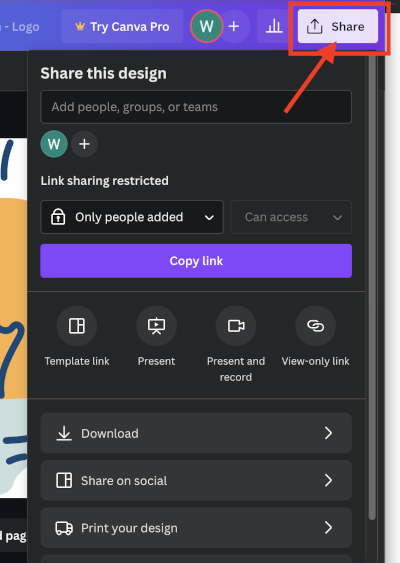Click the Share button
This screenshot has width=400, height=563.
pyautogui.click(x=338, y=26)
